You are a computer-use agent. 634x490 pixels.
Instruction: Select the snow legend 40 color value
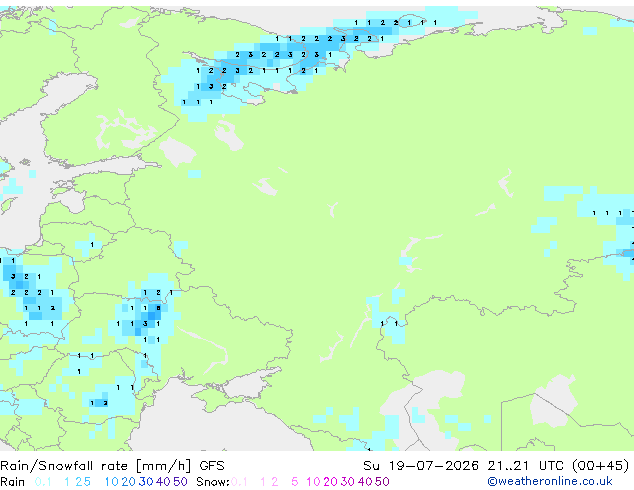point(365,482)
